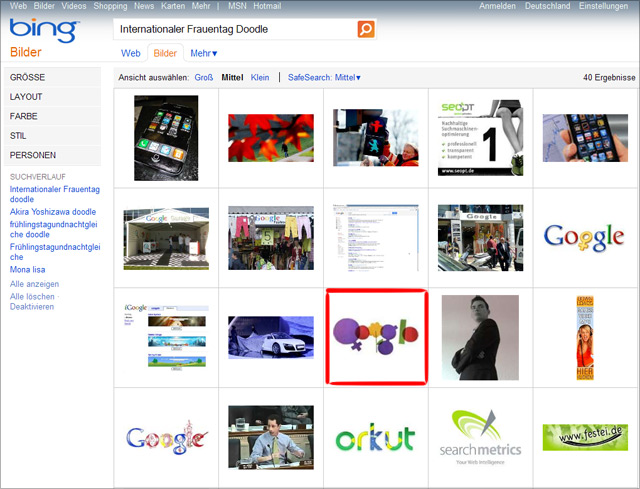Open the search results page screenshot thumbnail
This screenshot has height=489, width=640.
pos(376,238)
